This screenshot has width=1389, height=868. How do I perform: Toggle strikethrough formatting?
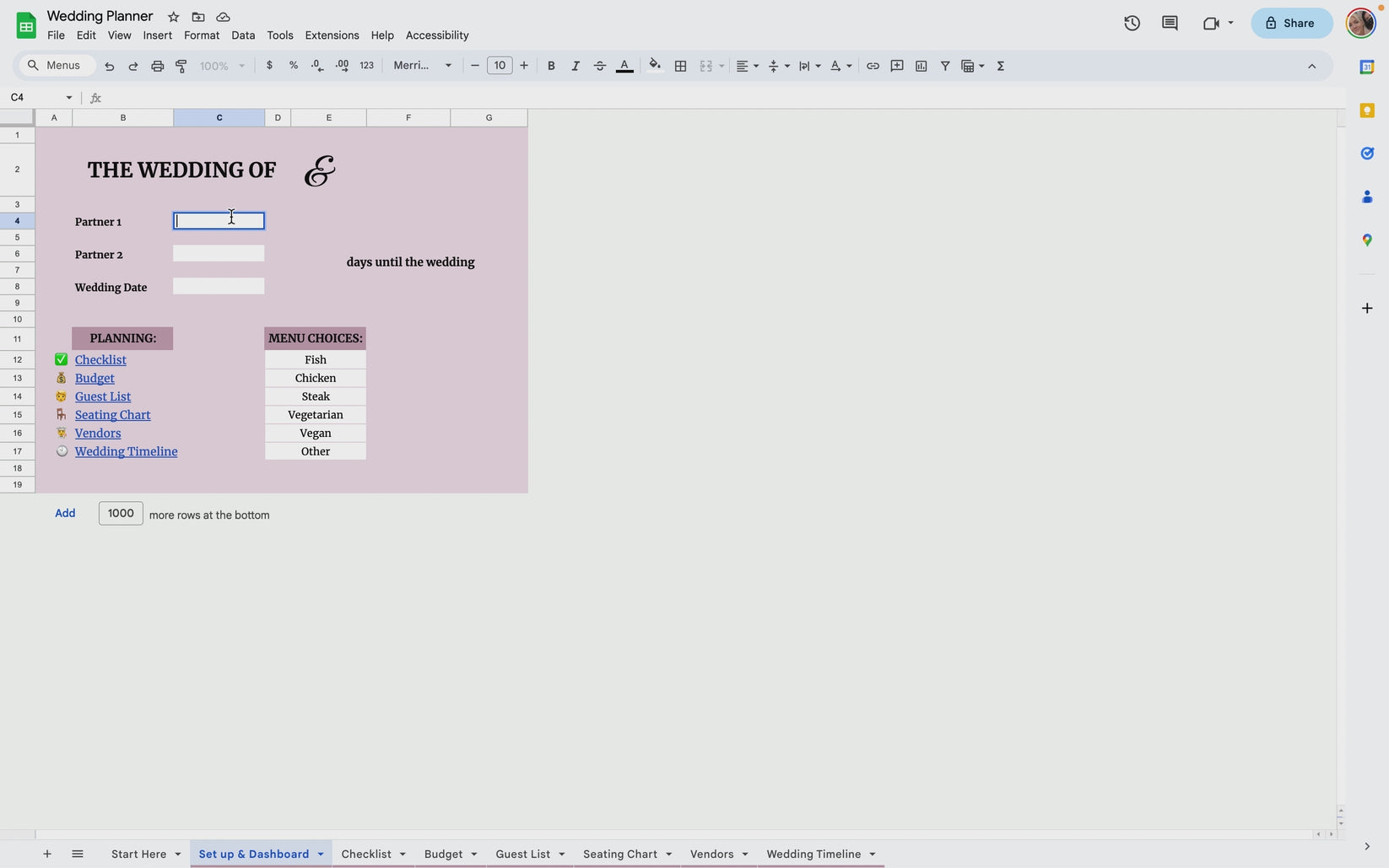[599, 66]
